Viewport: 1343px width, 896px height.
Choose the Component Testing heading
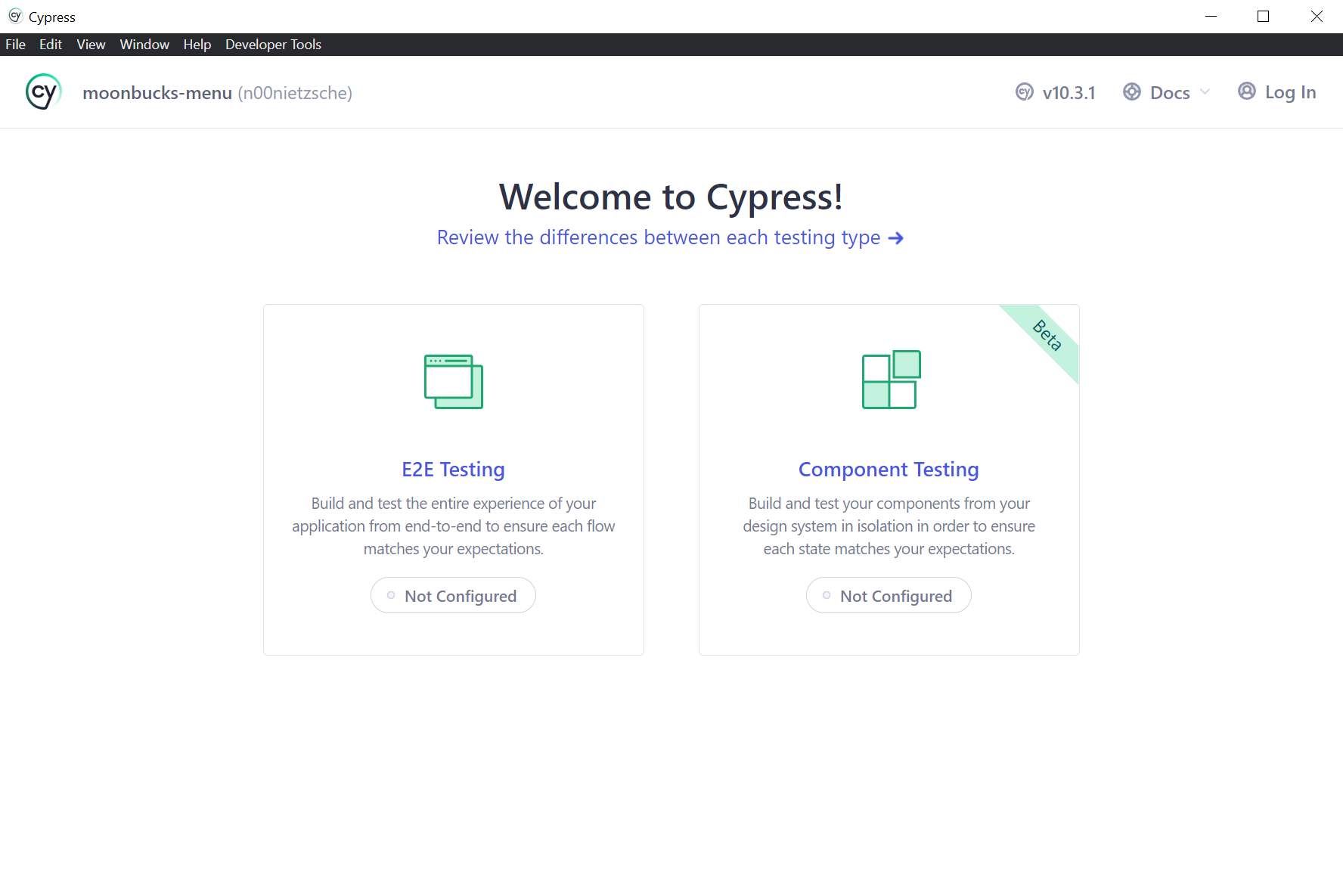(889, 470)
